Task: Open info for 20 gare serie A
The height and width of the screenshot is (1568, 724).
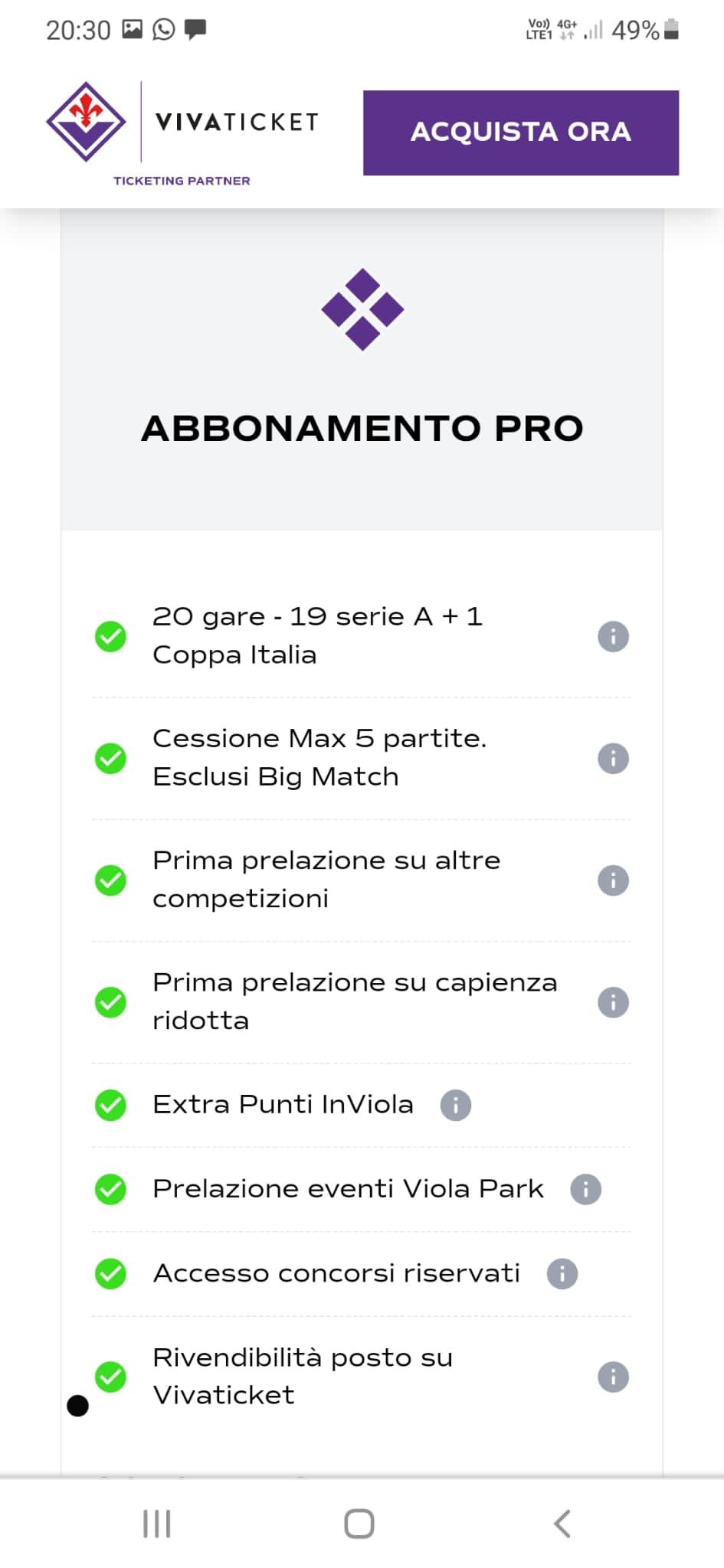Action: (613, 636)
